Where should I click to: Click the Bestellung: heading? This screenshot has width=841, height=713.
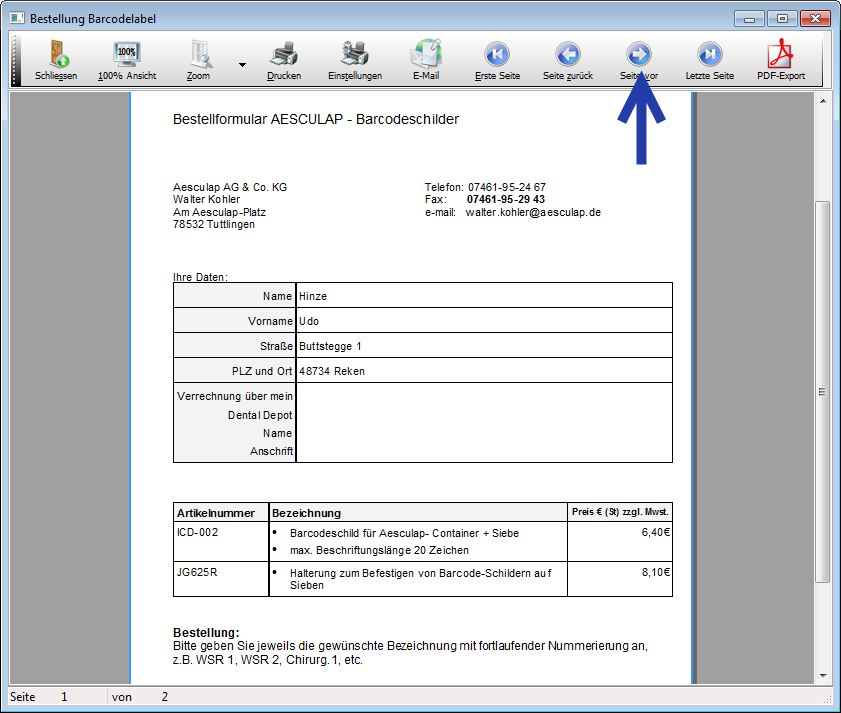coord(206,633)
